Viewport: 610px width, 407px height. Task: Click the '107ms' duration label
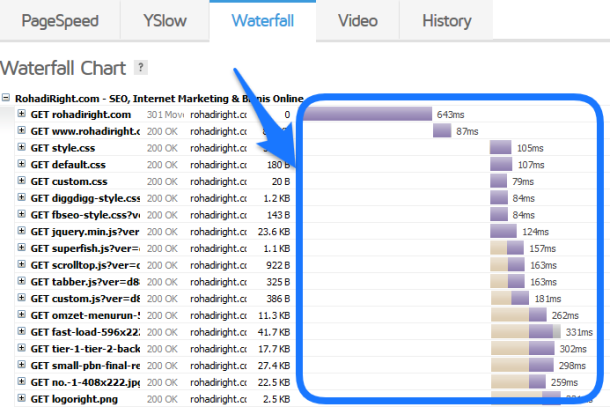(531, 165)
